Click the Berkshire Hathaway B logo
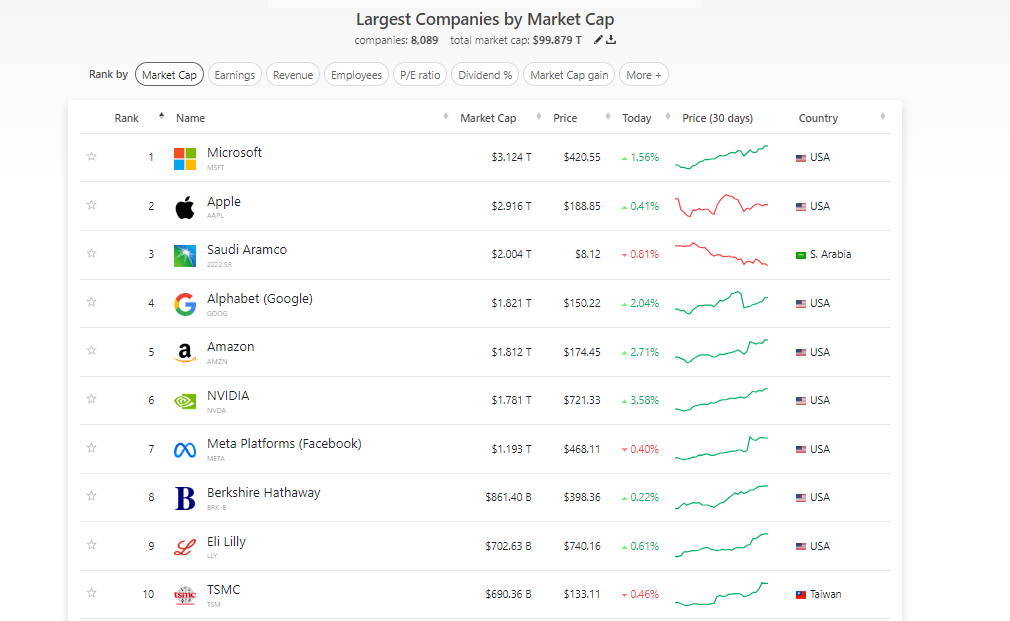 pyautogui.click(x=185, y=498)
